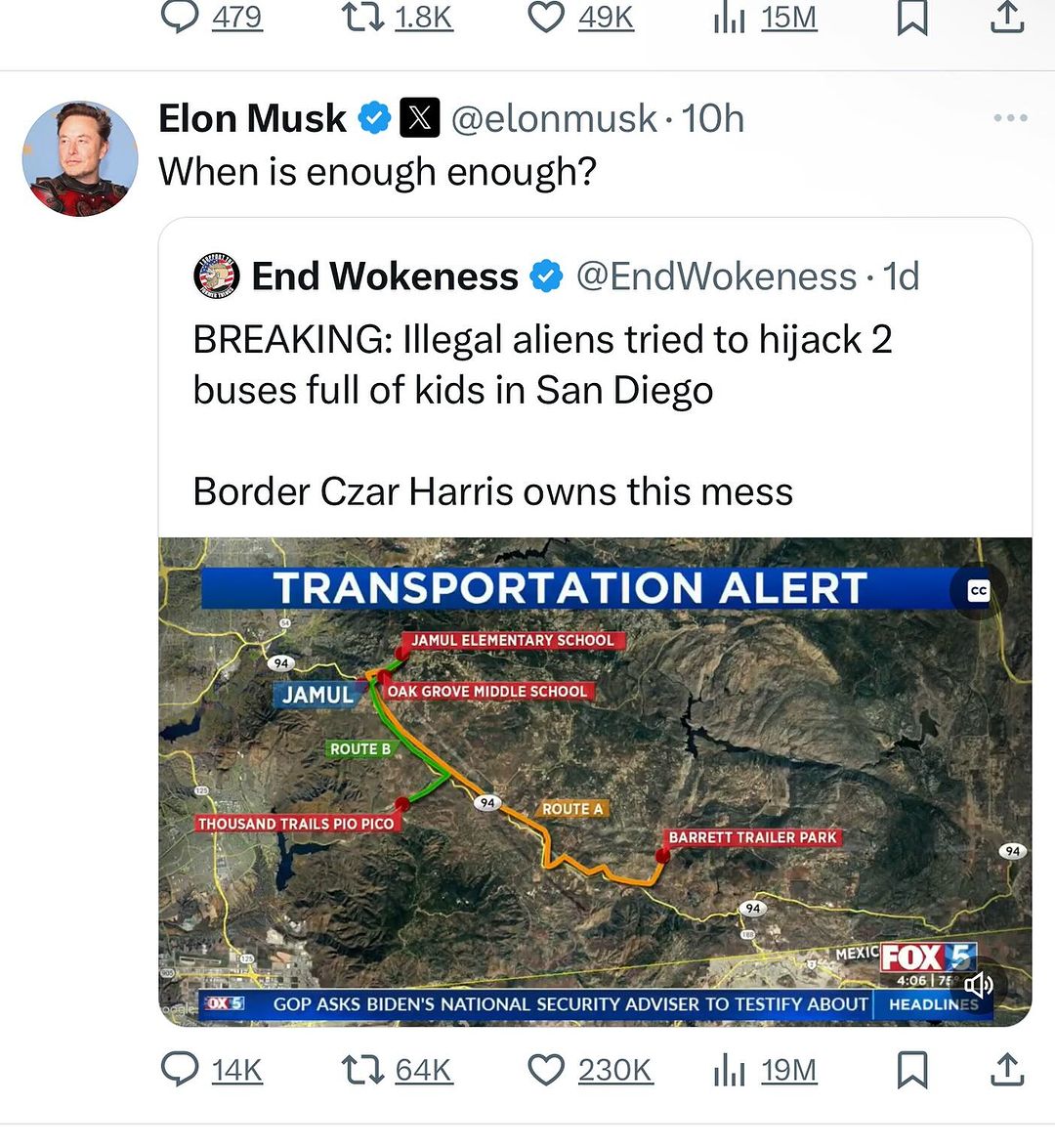The height and width of the screenshot is (1148, 1055).
Task: Share Elon Musk's post
Action: (x=1007, y=1069)
